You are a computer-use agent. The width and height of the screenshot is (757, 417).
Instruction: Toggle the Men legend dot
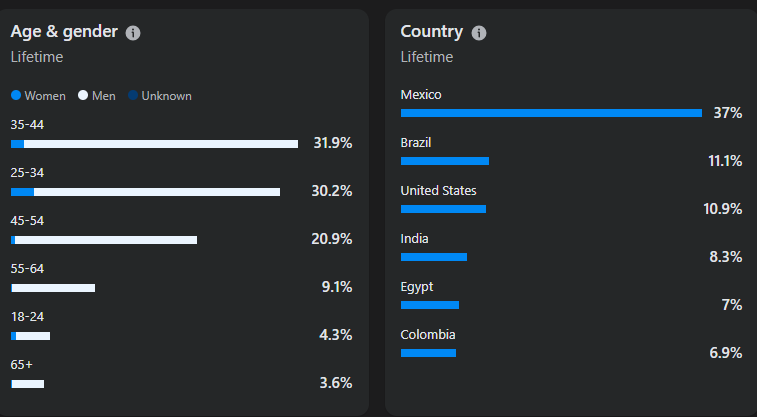[x=83, y=96]
